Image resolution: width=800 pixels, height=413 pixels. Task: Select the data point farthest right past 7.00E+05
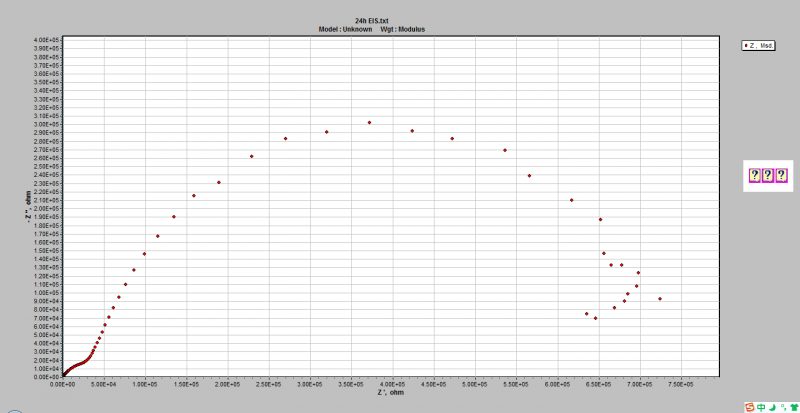pyautogui.click(x=660, y=299)
